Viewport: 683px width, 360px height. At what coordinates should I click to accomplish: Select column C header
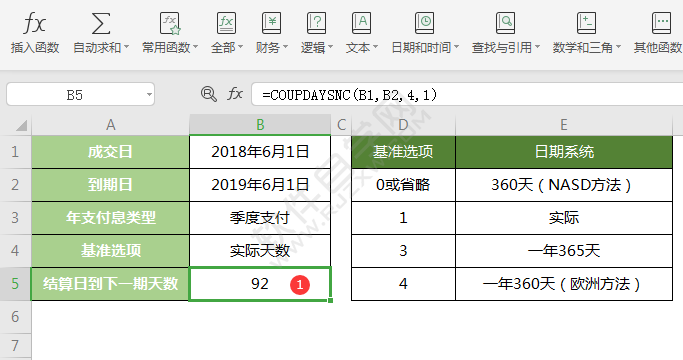(x=341, y=125)
